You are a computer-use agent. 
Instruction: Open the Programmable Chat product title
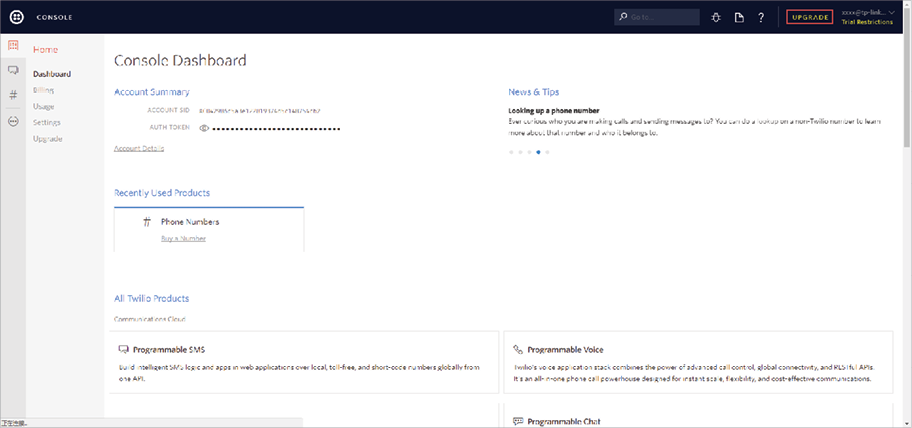point(564,421)
